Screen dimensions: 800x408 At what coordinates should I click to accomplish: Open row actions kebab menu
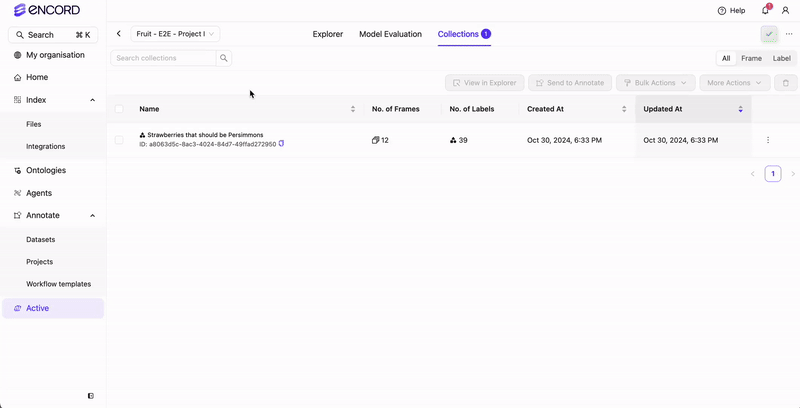pyautogui.click(x=768, y=140)
